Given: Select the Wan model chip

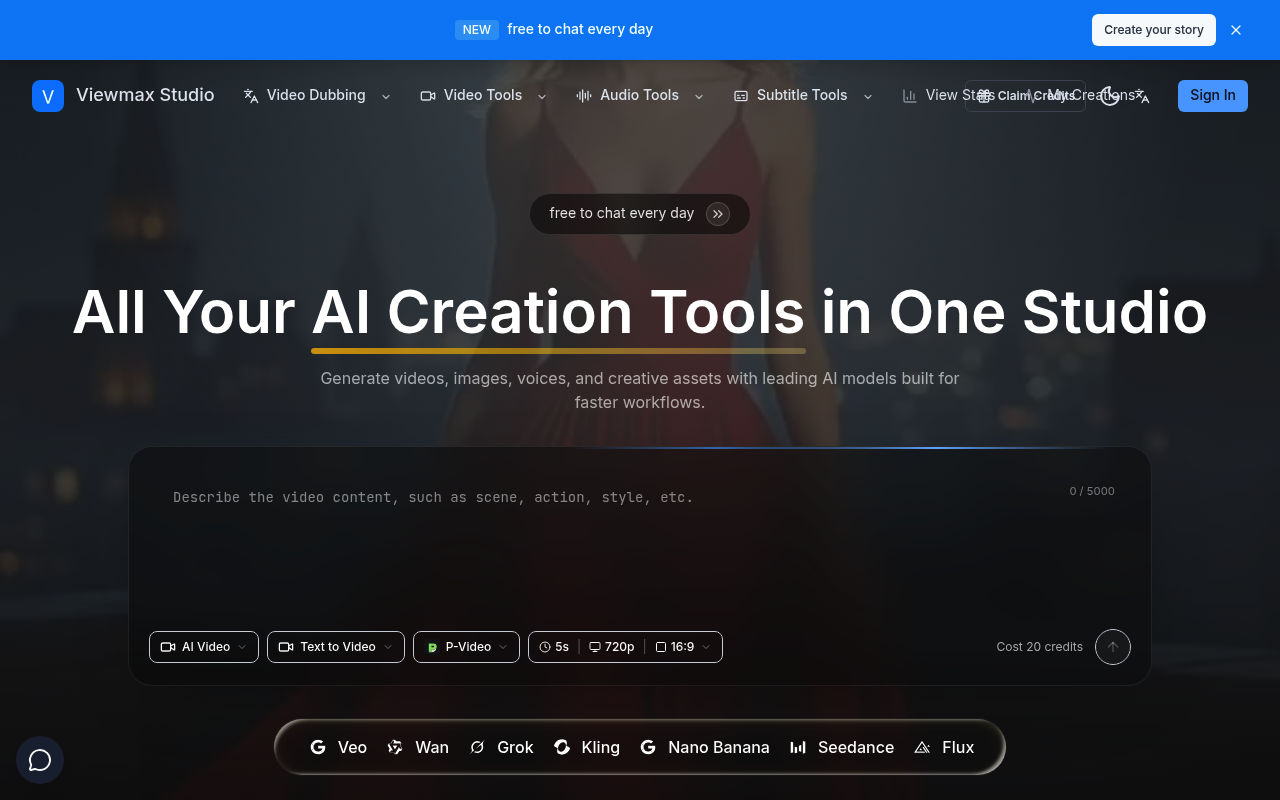Looking at the screenshot, I should [418, 747].
